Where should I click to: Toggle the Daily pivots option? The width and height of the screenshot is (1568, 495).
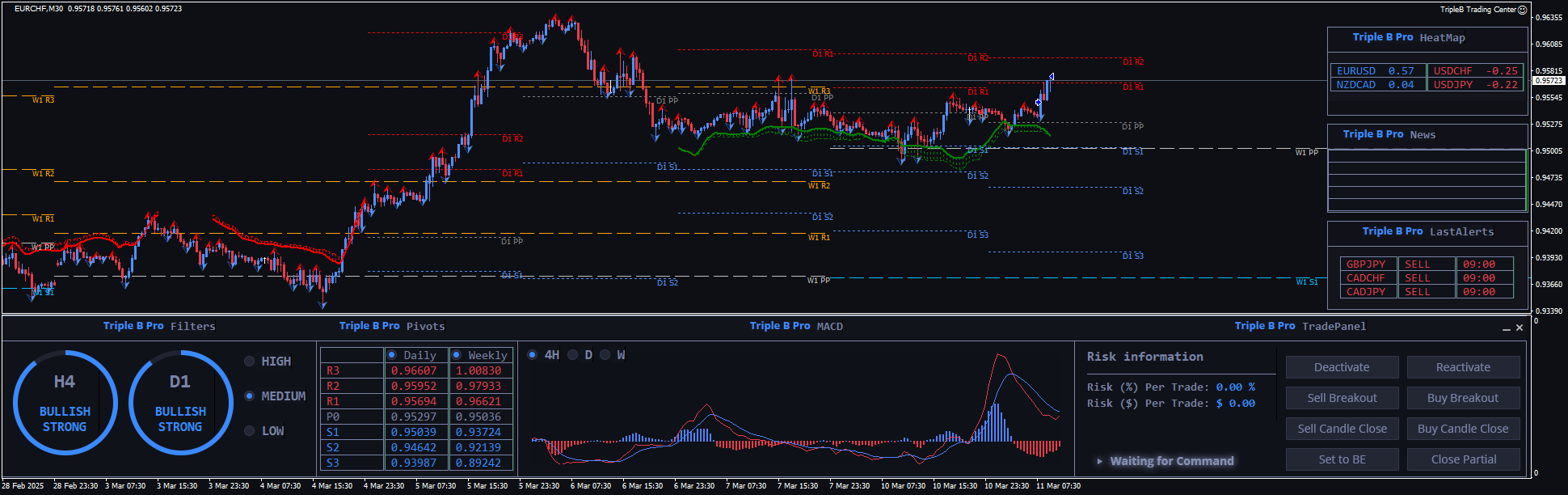coord(392,355)
